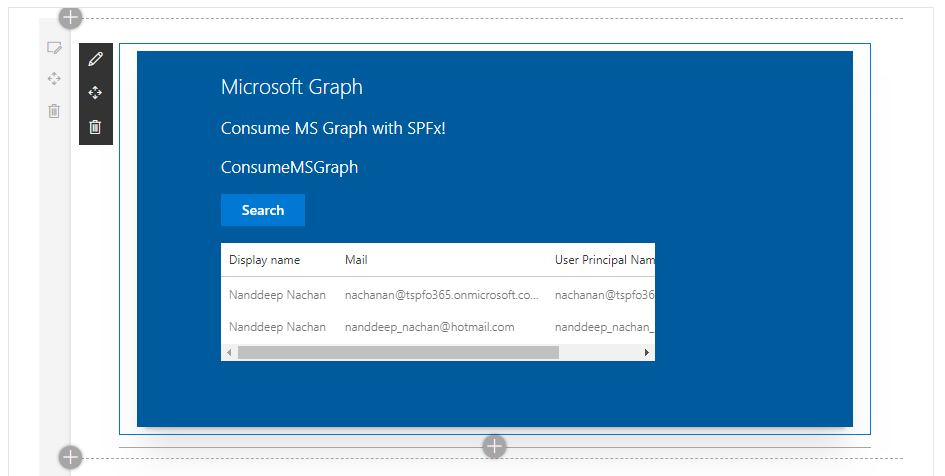
Task: Add a new section with the top plus button
Action: point(71,17)
